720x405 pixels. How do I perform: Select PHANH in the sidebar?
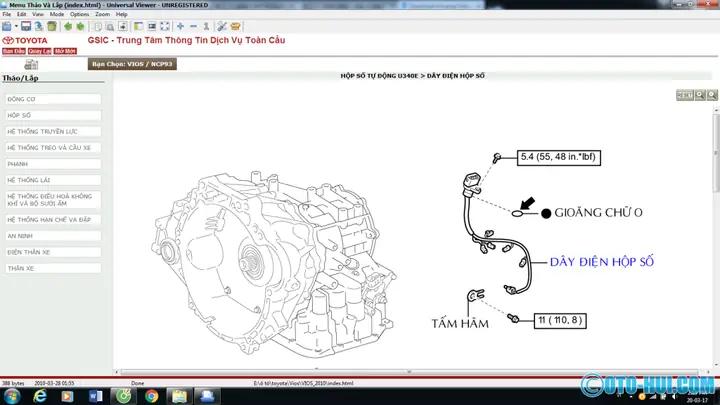[x=53, y=164]
